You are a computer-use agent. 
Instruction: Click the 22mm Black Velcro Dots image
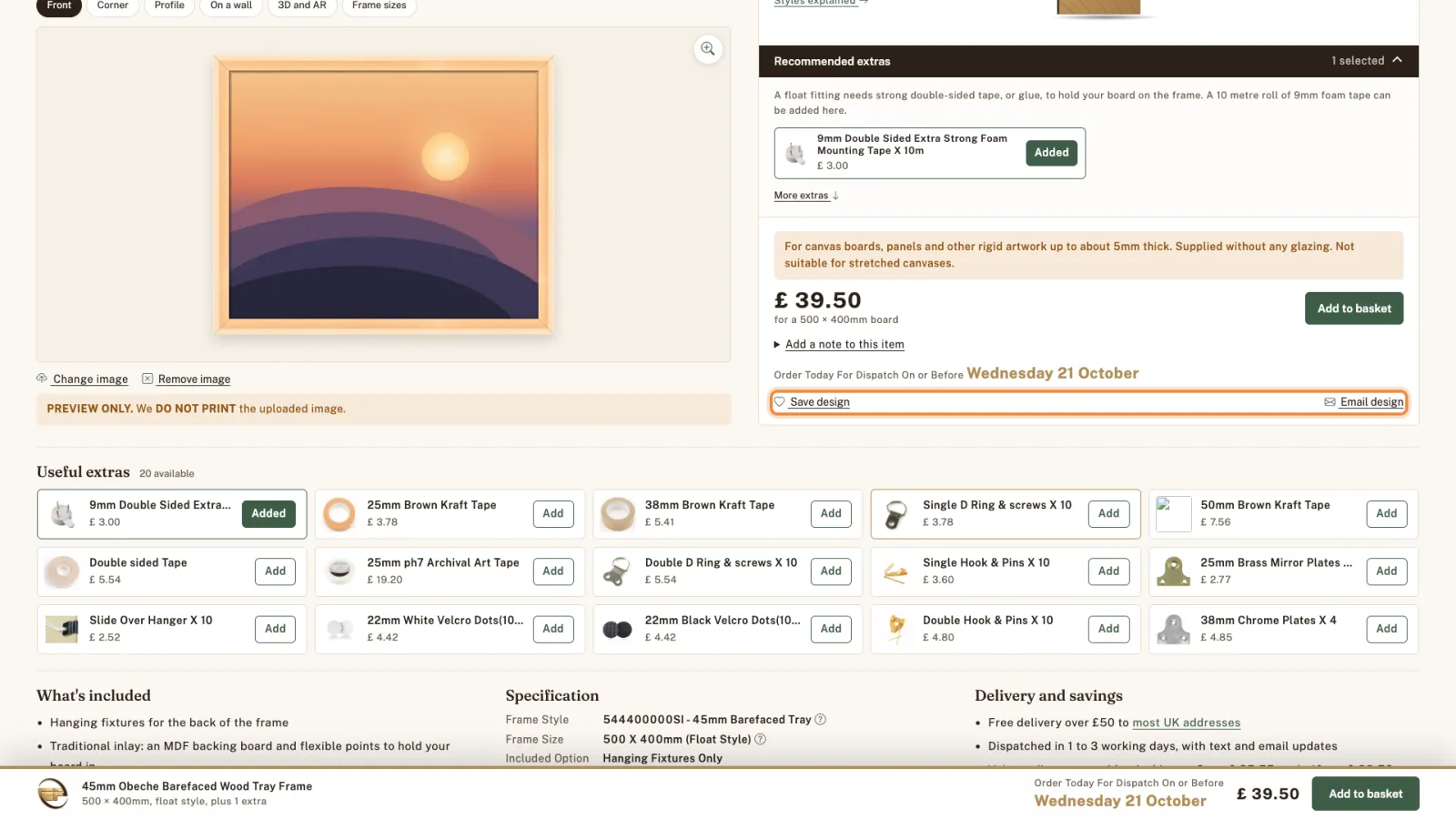click(x=618, y=629)
